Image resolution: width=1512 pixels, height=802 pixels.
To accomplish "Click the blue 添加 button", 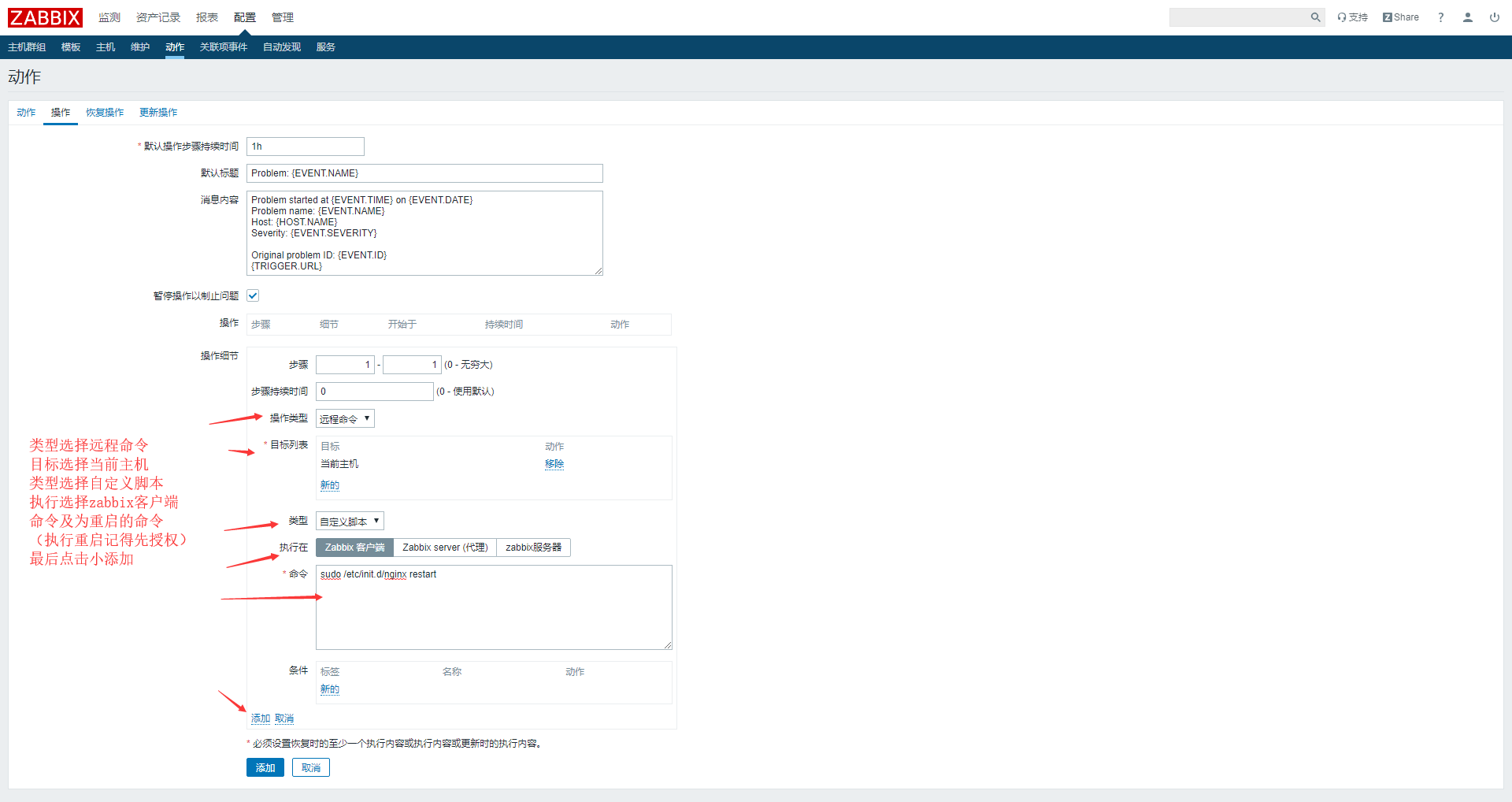I will coord(265,768).
